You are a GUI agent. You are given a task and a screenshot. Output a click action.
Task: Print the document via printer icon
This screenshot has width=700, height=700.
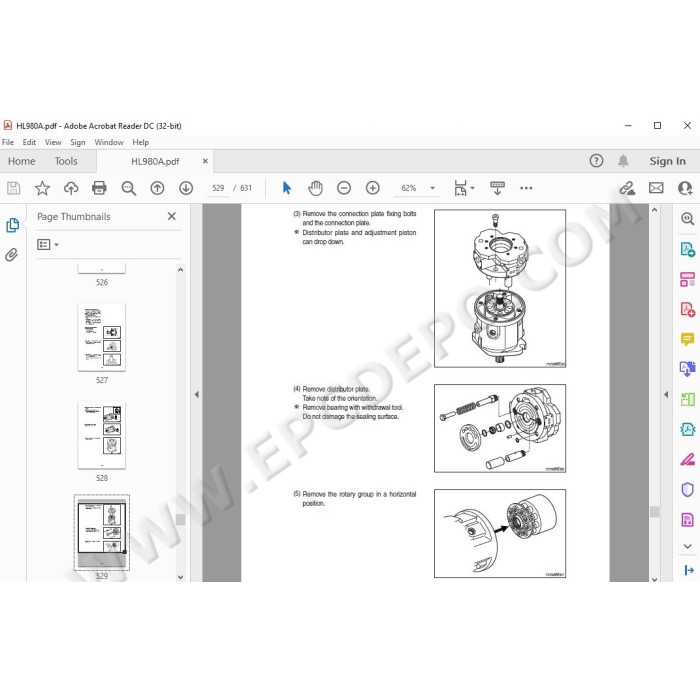coord(99,188)
